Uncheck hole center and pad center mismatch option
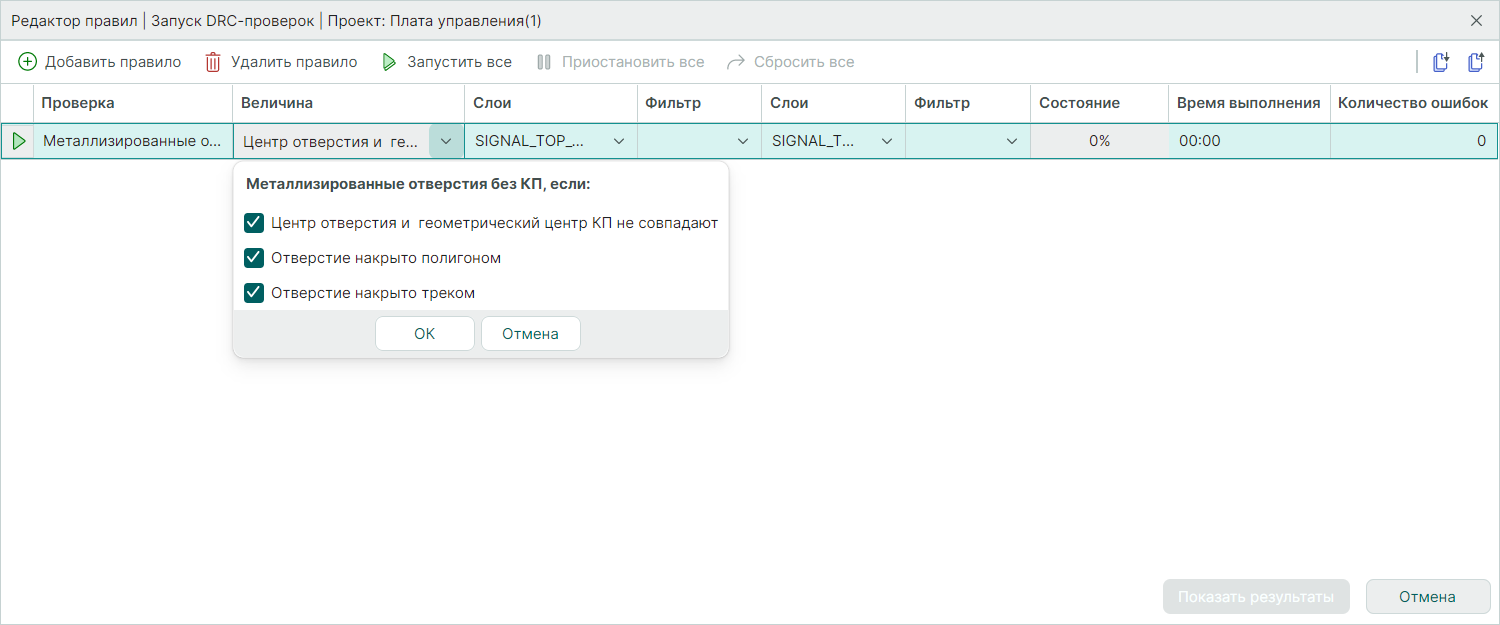Screen dimensions: 1500x625 pyautogui.click(x=254, y=223)
